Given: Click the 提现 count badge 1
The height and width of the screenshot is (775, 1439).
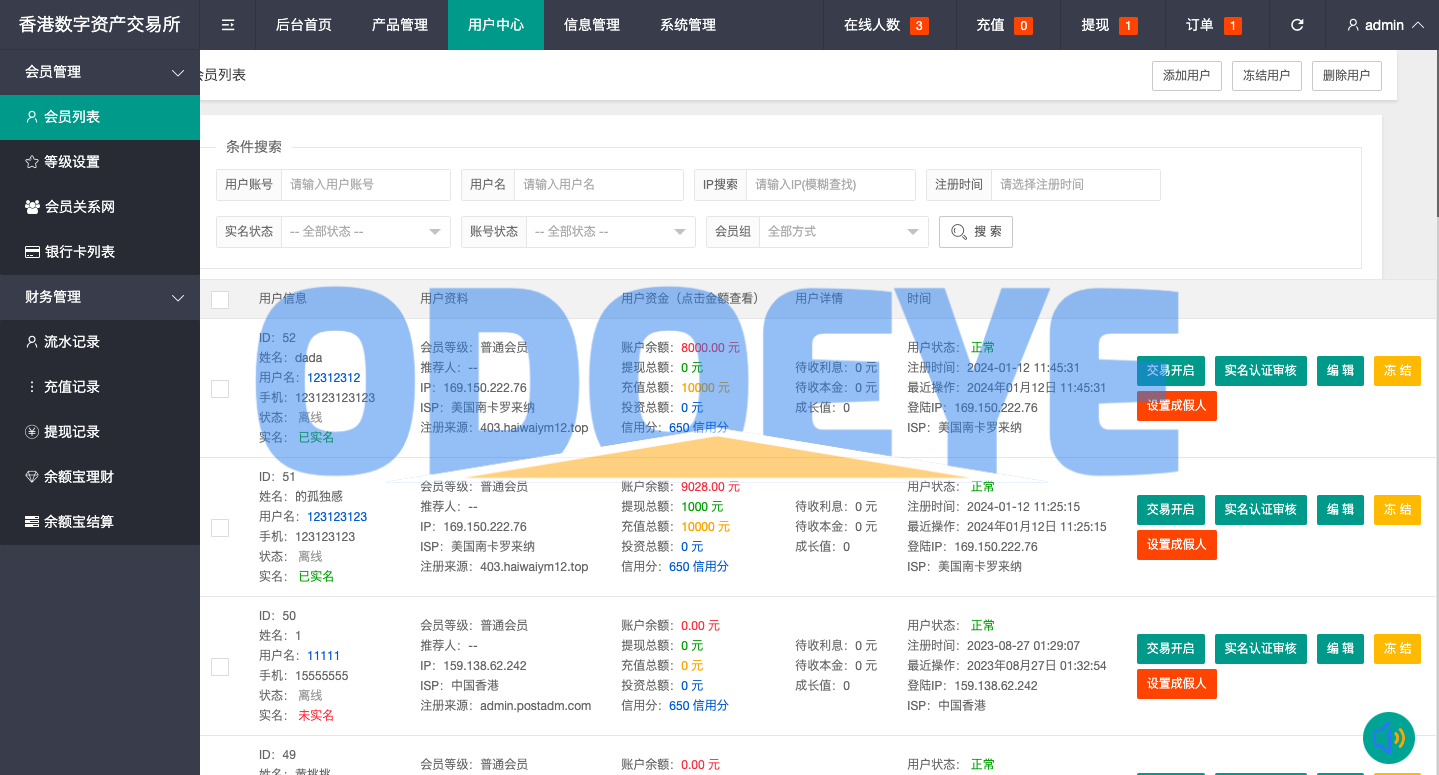Looking at the screenshot, I should coord(1128,26).
